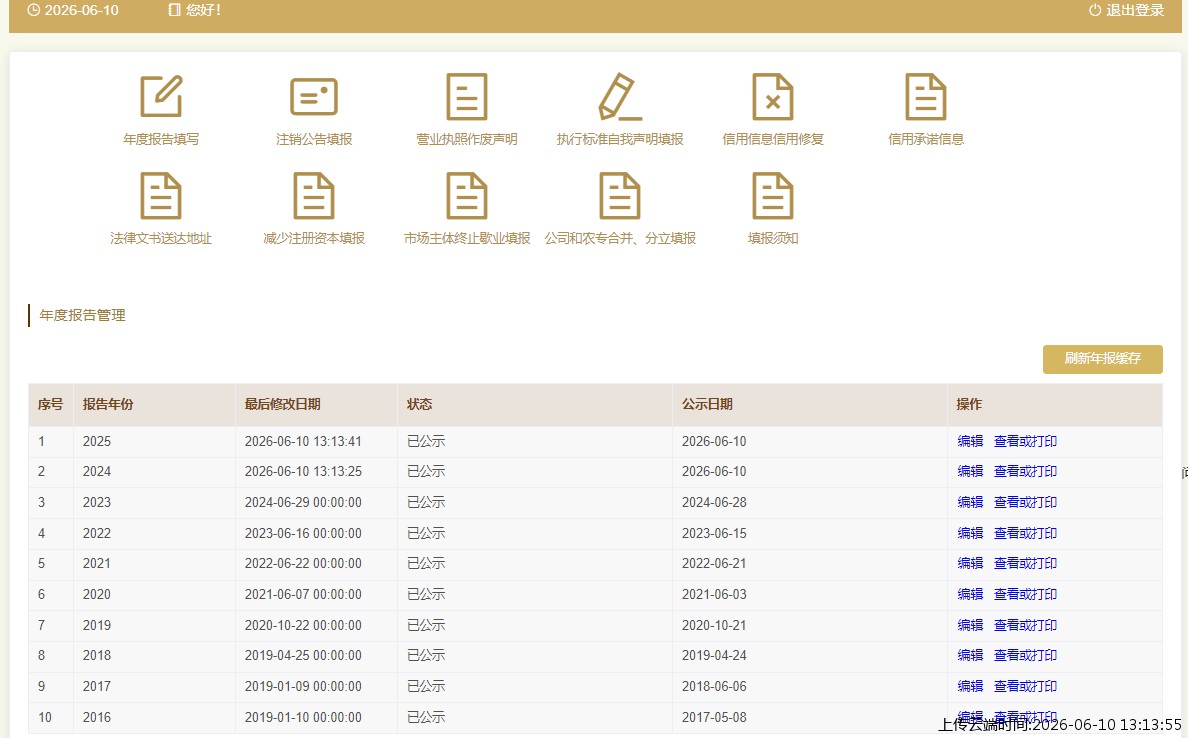The width and height of the screenshot is (1188, 738).
Task: Edit the 2024 annual report
Action: (x=970, y=471)
